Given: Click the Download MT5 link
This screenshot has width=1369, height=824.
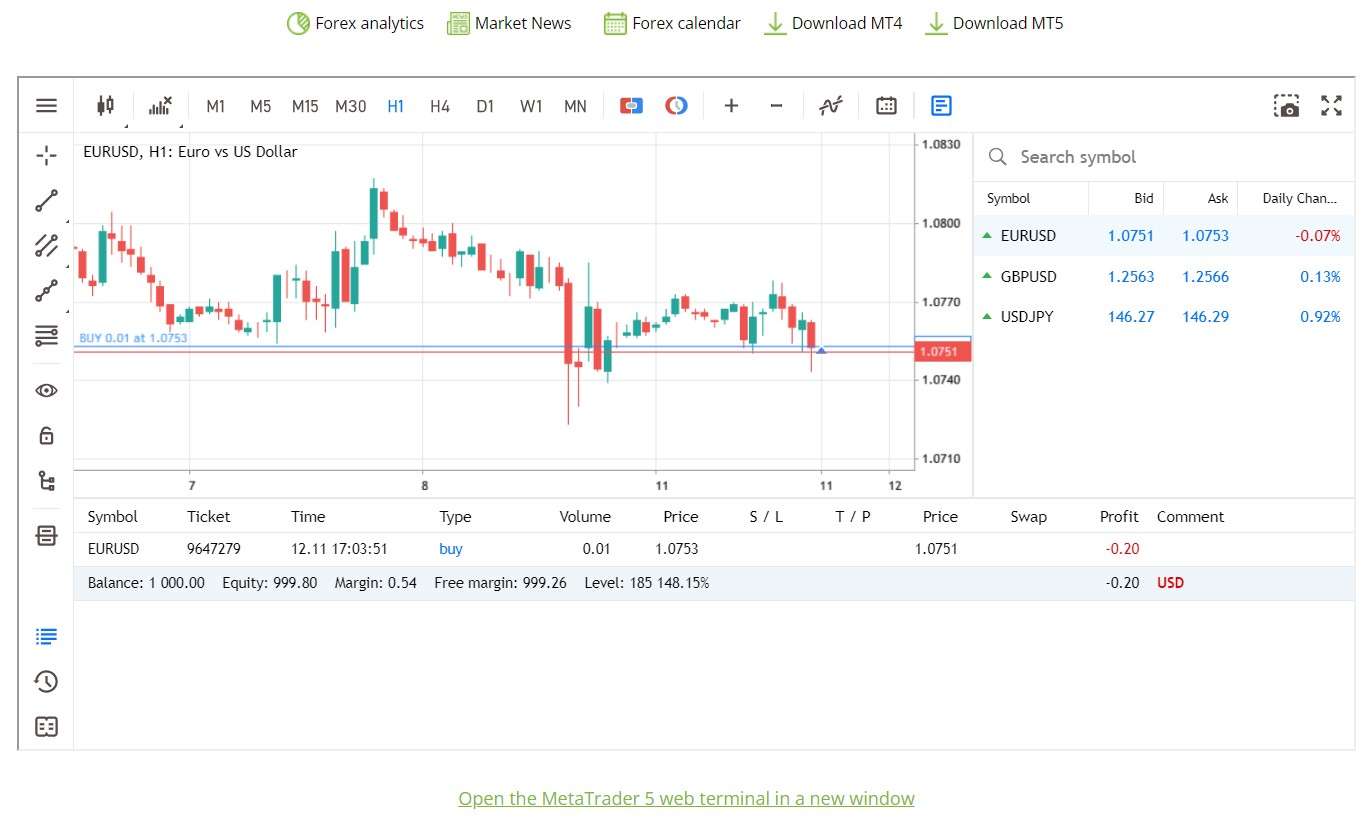Looking at the screenshot, I should 994,23.
